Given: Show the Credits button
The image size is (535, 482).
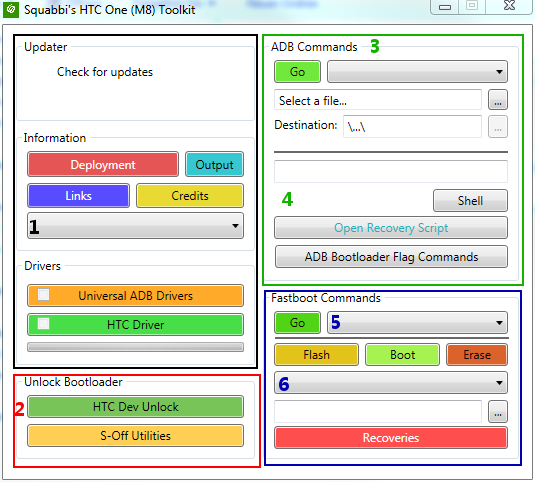Looking at the screenshot, I should click(190, 196).
